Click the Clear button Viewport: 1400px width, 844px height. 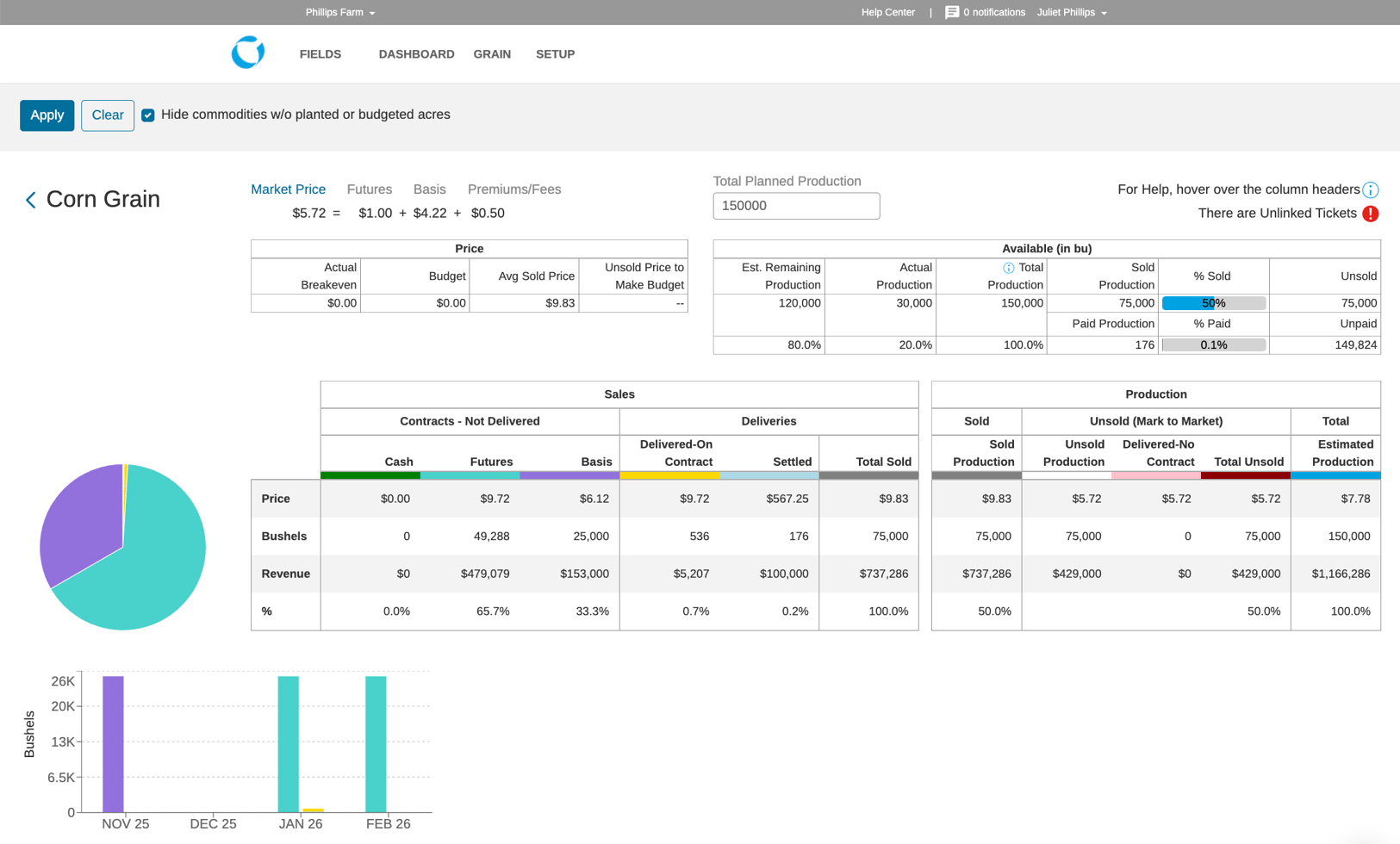click(108, 115)
